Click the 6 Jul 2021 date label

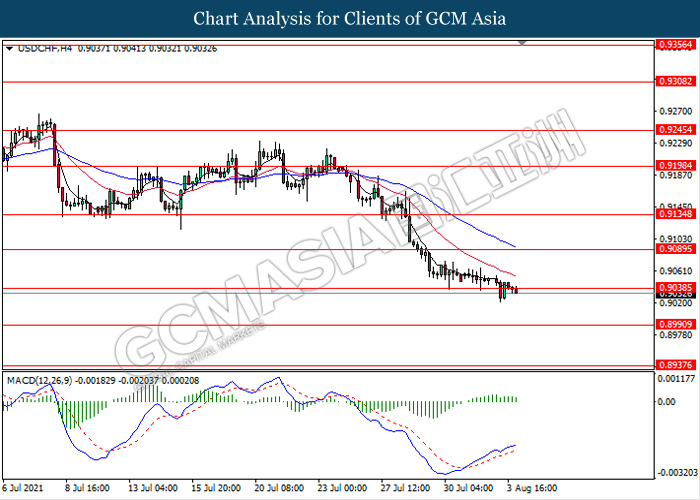(25, 487)
